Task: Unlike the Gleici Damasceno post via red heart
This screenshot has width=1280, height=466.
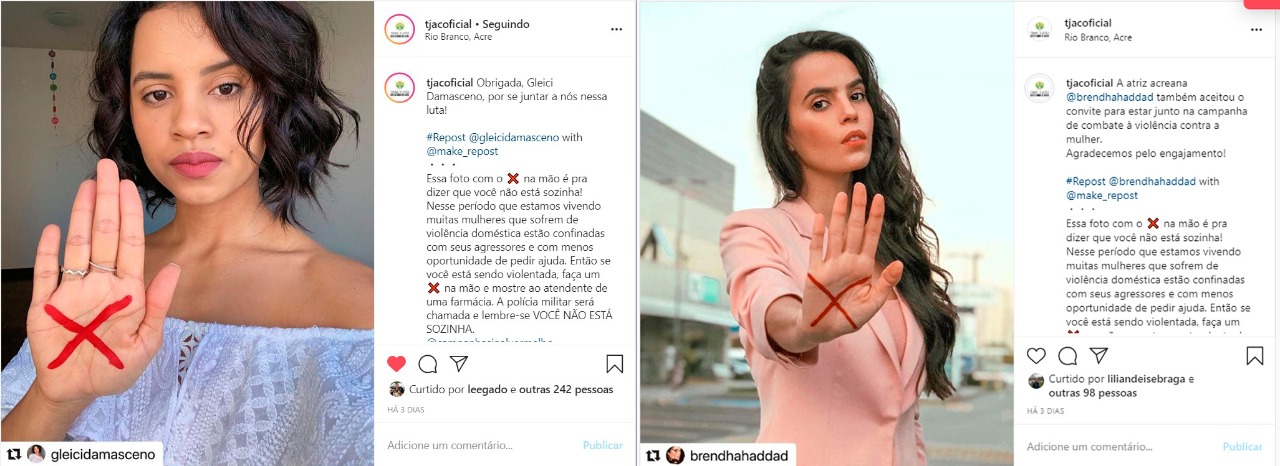Action: pyautogui.click(x=397, y=363)
